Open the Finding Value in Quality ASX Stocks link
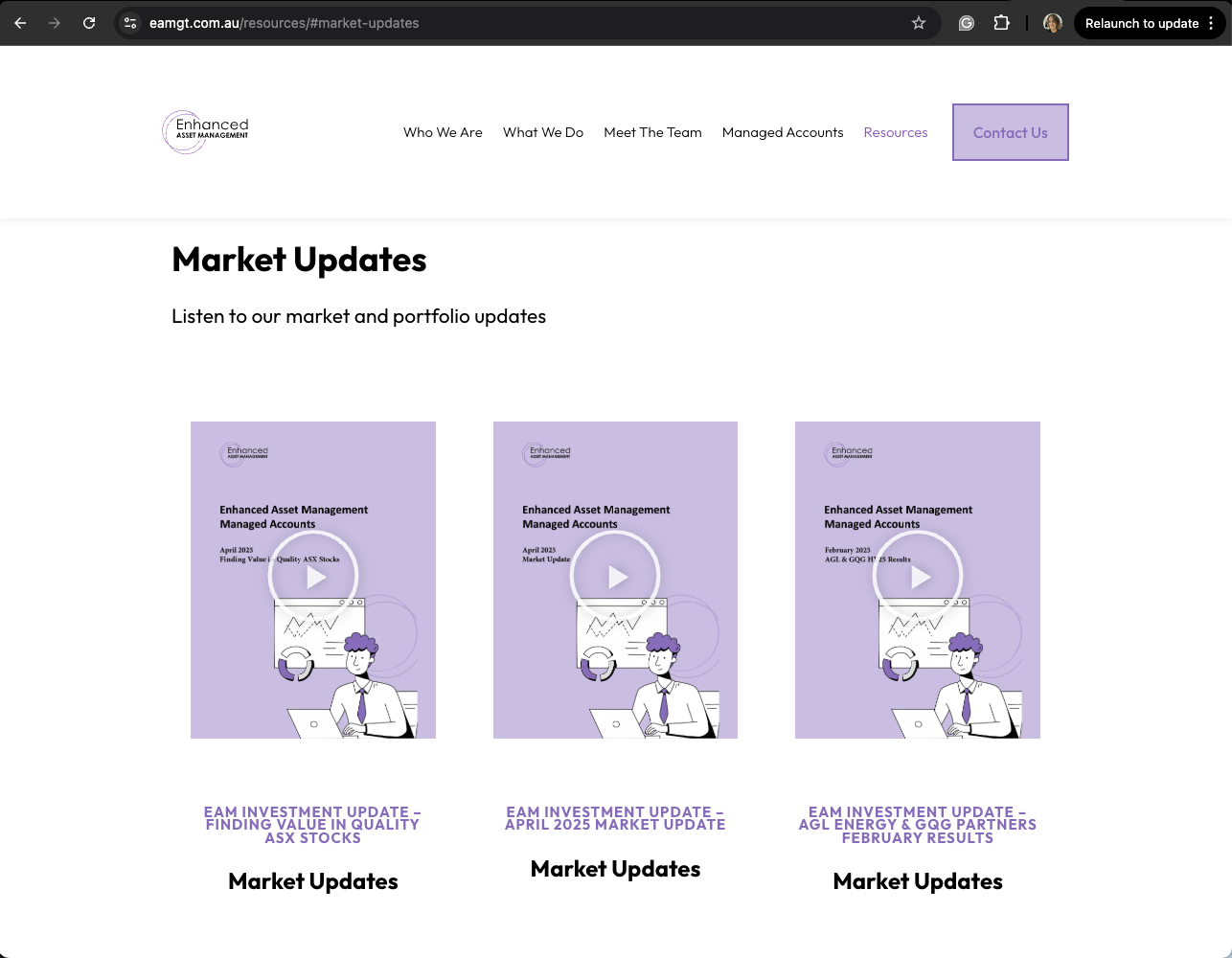This screenshot has height=958, width=1232. [x=313, y=825]
